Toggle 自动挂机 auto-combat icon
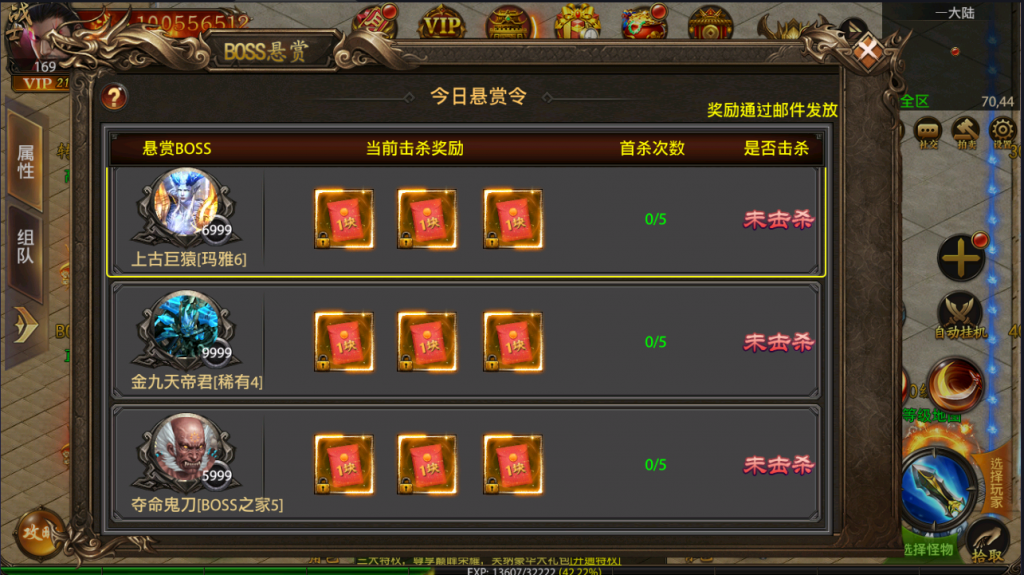 [x=960, y=316]
